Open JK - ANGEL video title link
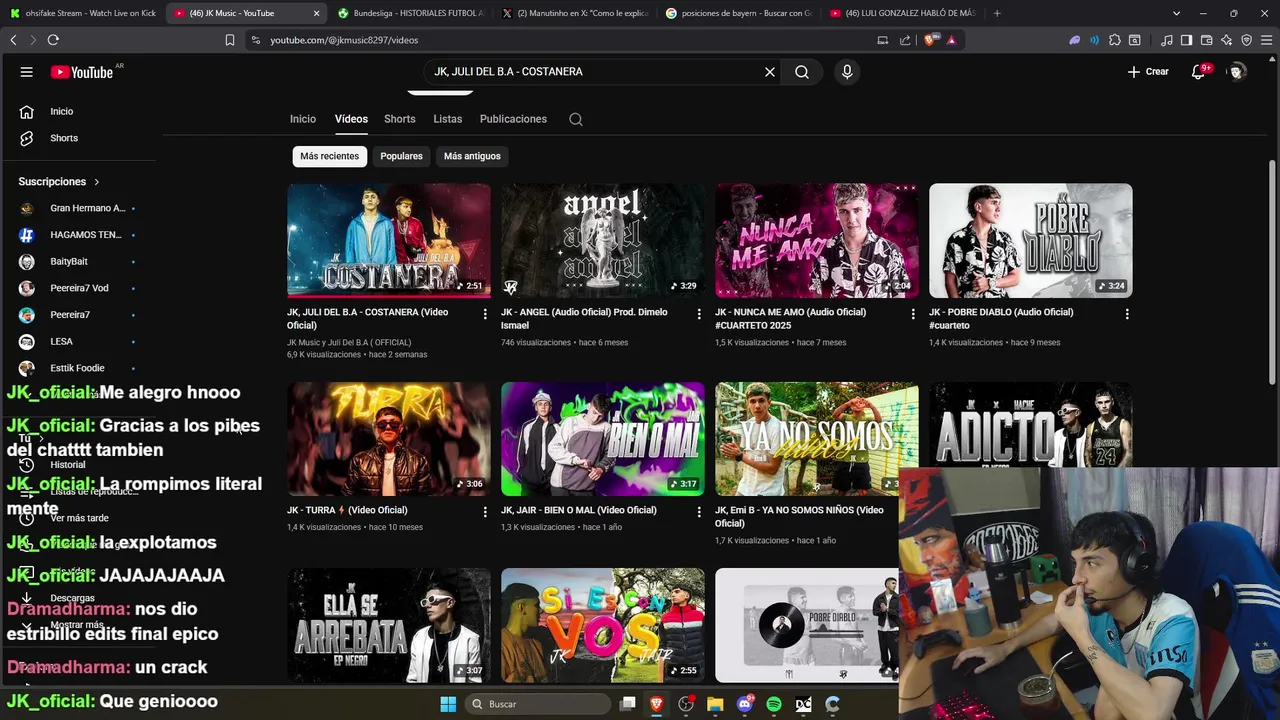This screenshot has width=1280, height=720. 584,318
